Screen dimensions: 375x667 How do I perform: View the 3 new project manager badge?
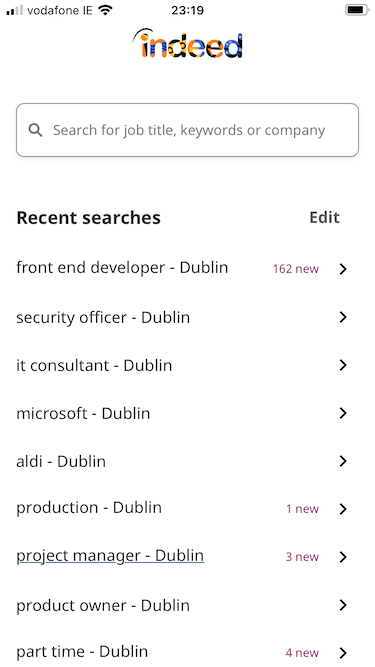point(302,557)
